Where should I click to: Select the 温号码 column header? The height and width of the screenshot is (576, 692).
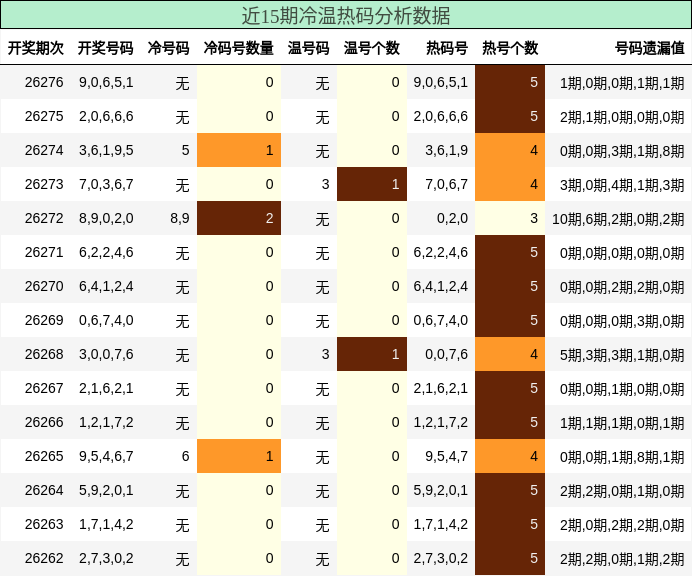[308, 48]
